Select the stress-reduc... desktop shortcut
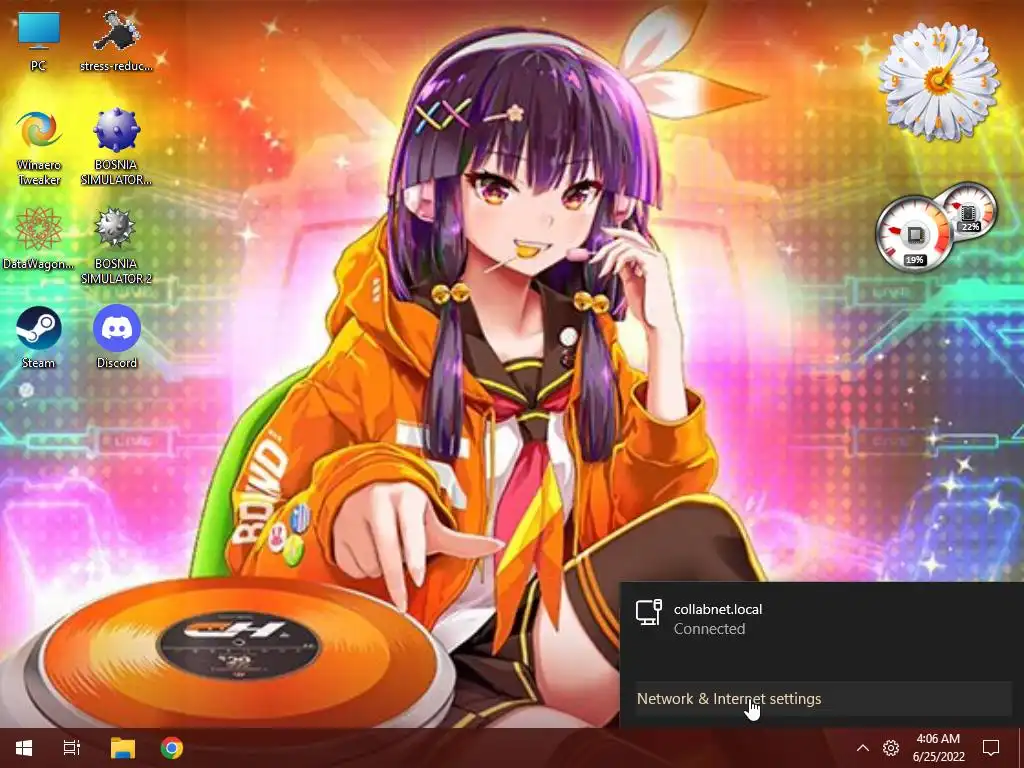1024x768 pixels. (x=116, y=41)
